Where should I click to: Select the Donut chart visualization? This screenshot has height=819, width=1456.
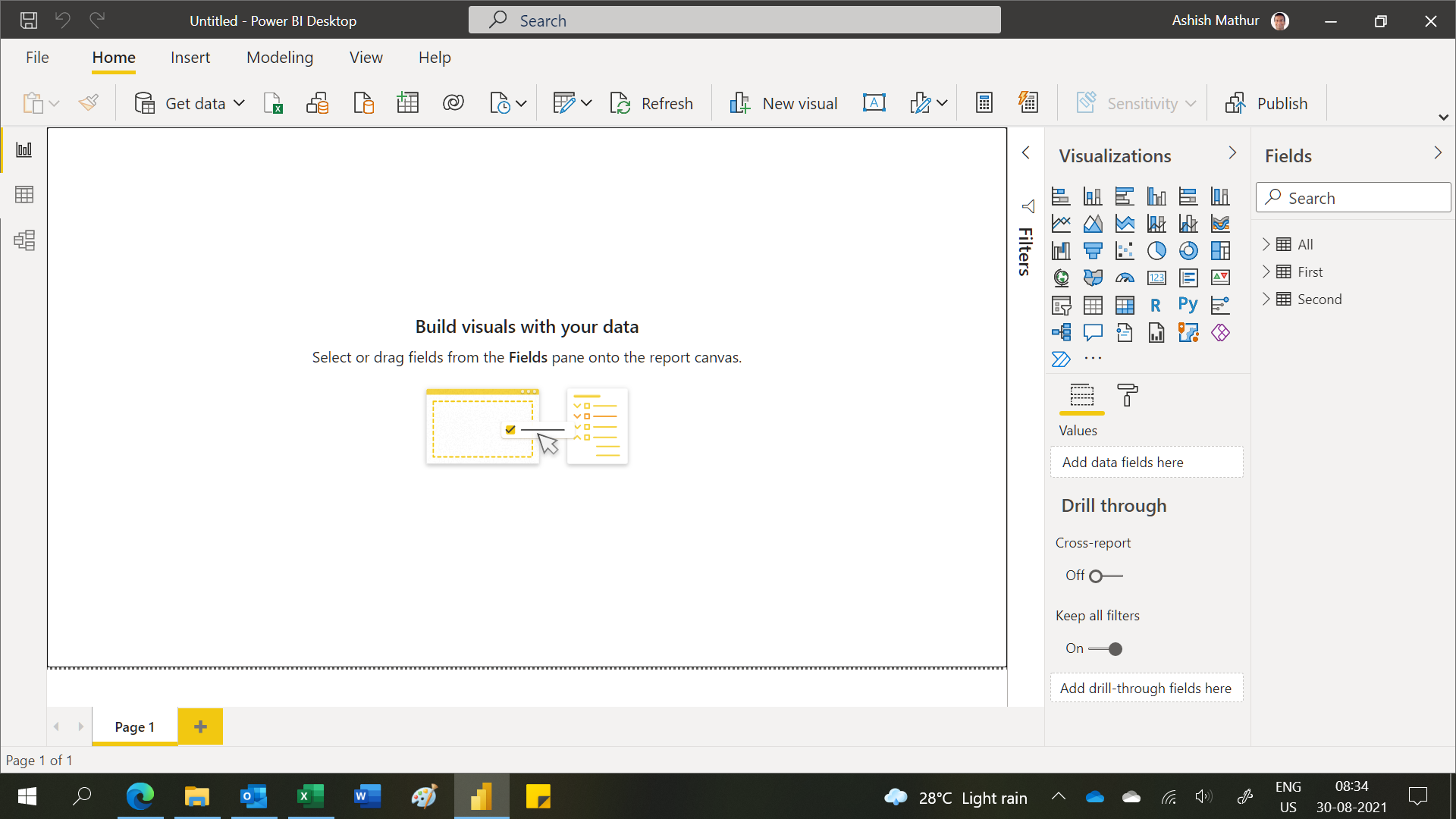point(1188,251)
